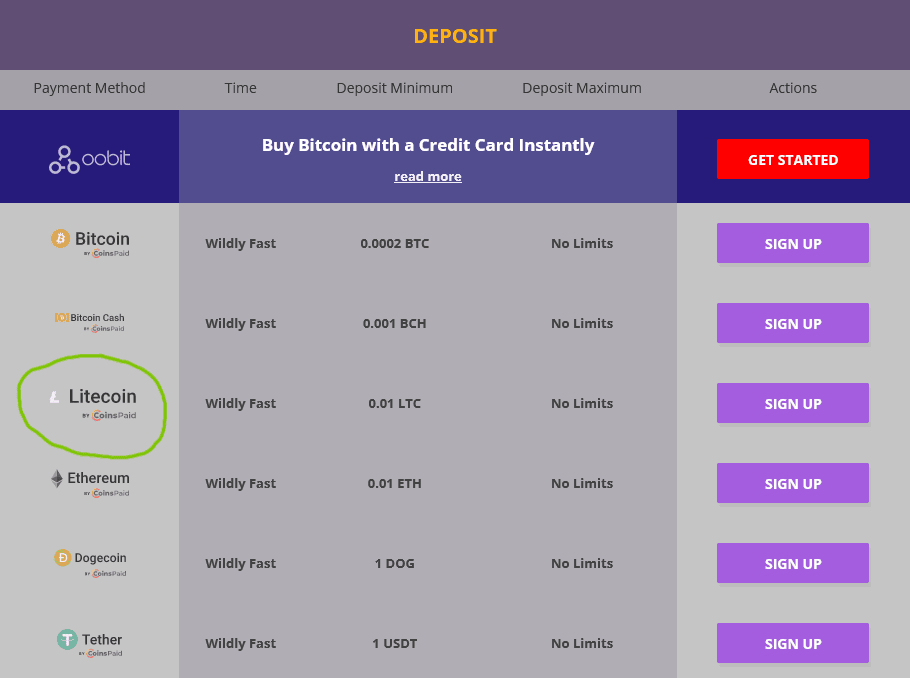Click 'Wildly Fast' in the Litecoin row
This screenshot has height=678, width=910.
coord(241,403)
